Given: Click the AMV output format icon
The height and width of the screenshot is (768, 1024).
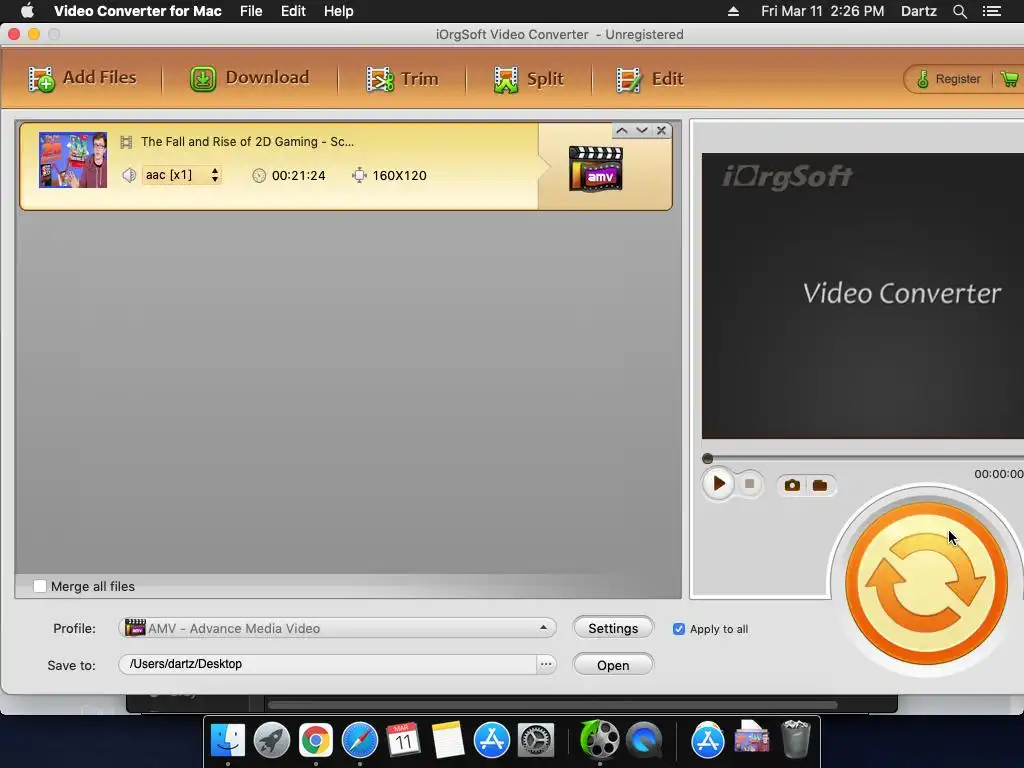Looking at the screenshot, I should 596,168.
